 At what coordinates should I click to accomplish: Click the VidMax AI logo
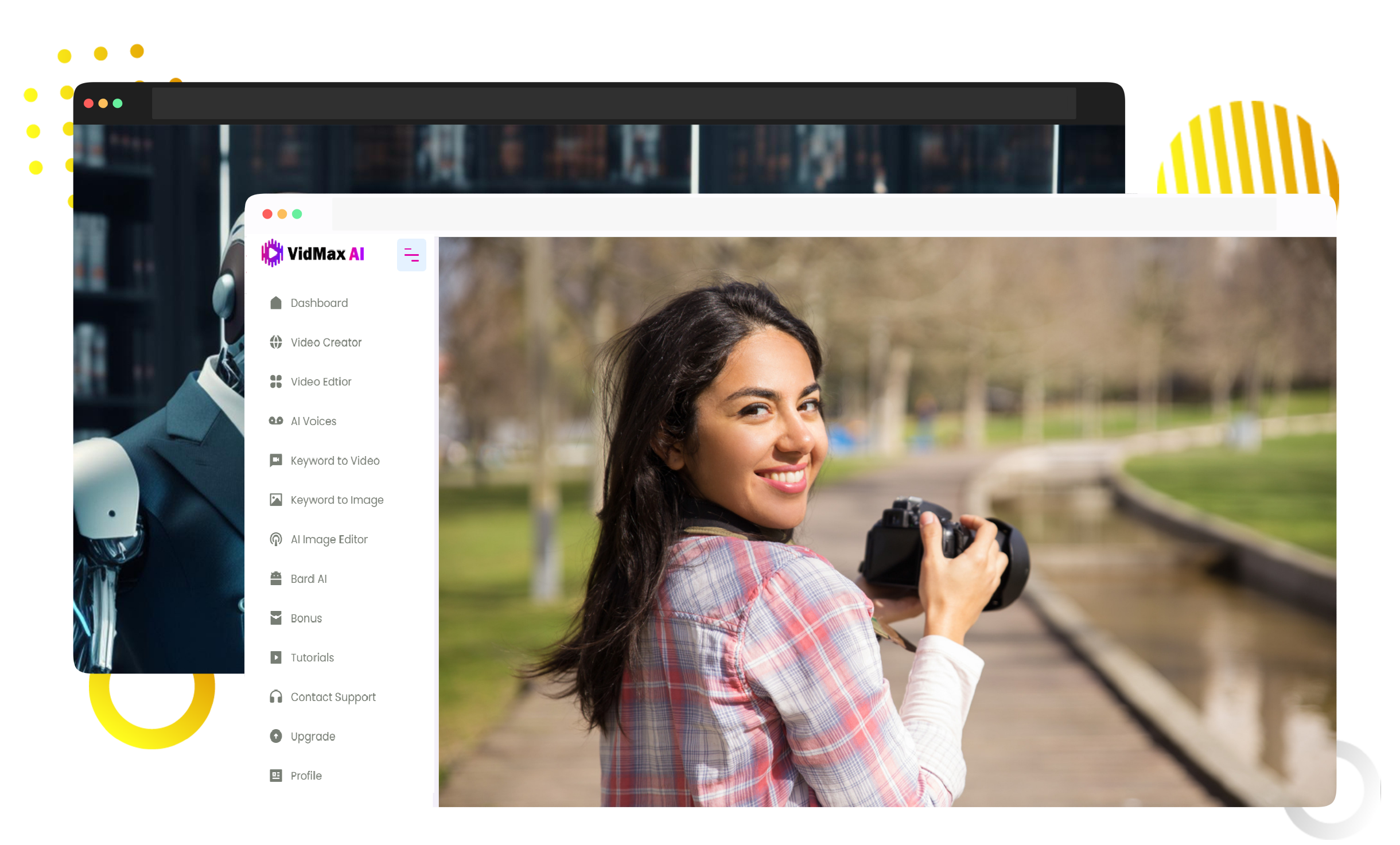pos(313,254)
